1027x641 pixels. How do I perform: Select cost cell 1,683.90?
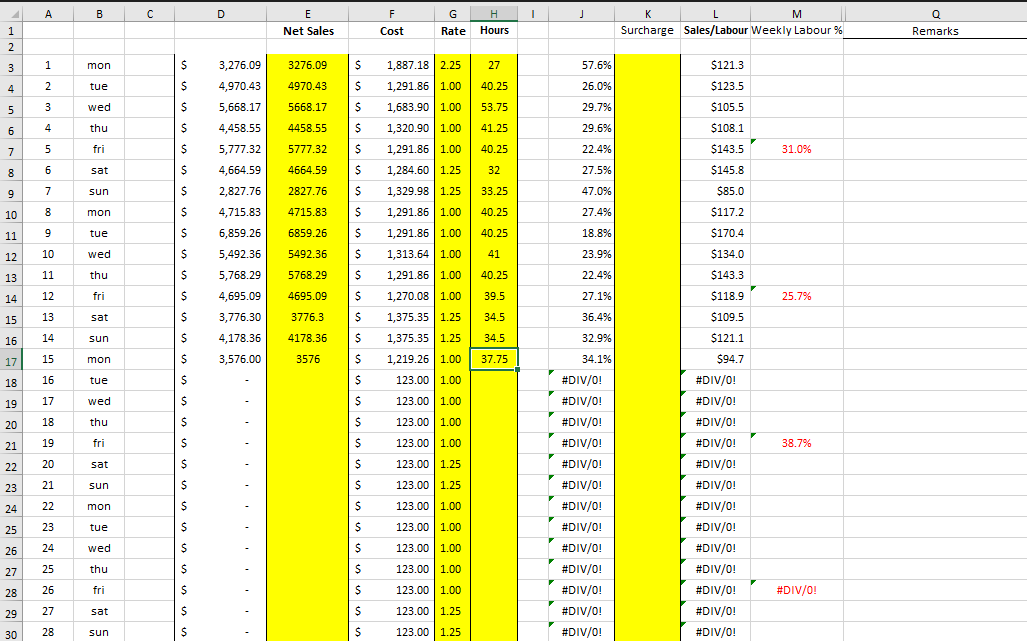click(392, 107)
